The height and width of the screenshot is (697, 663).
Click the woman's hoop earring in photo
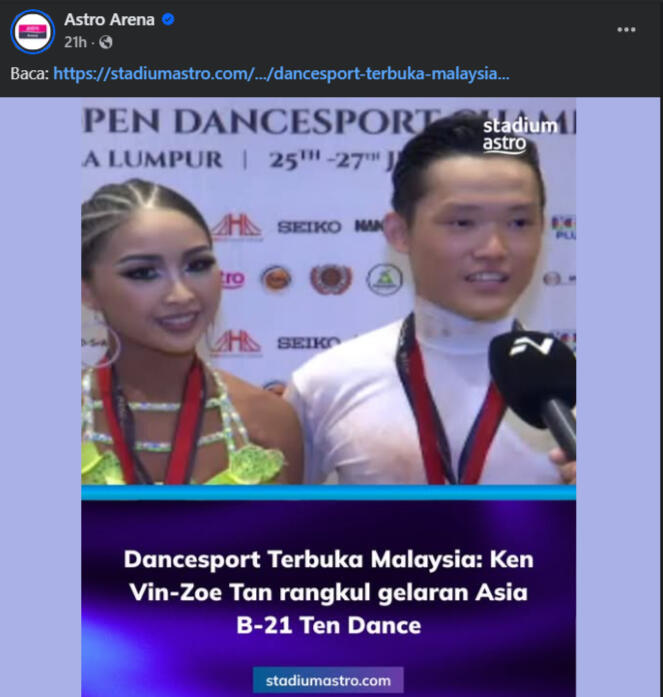point(108,349)
